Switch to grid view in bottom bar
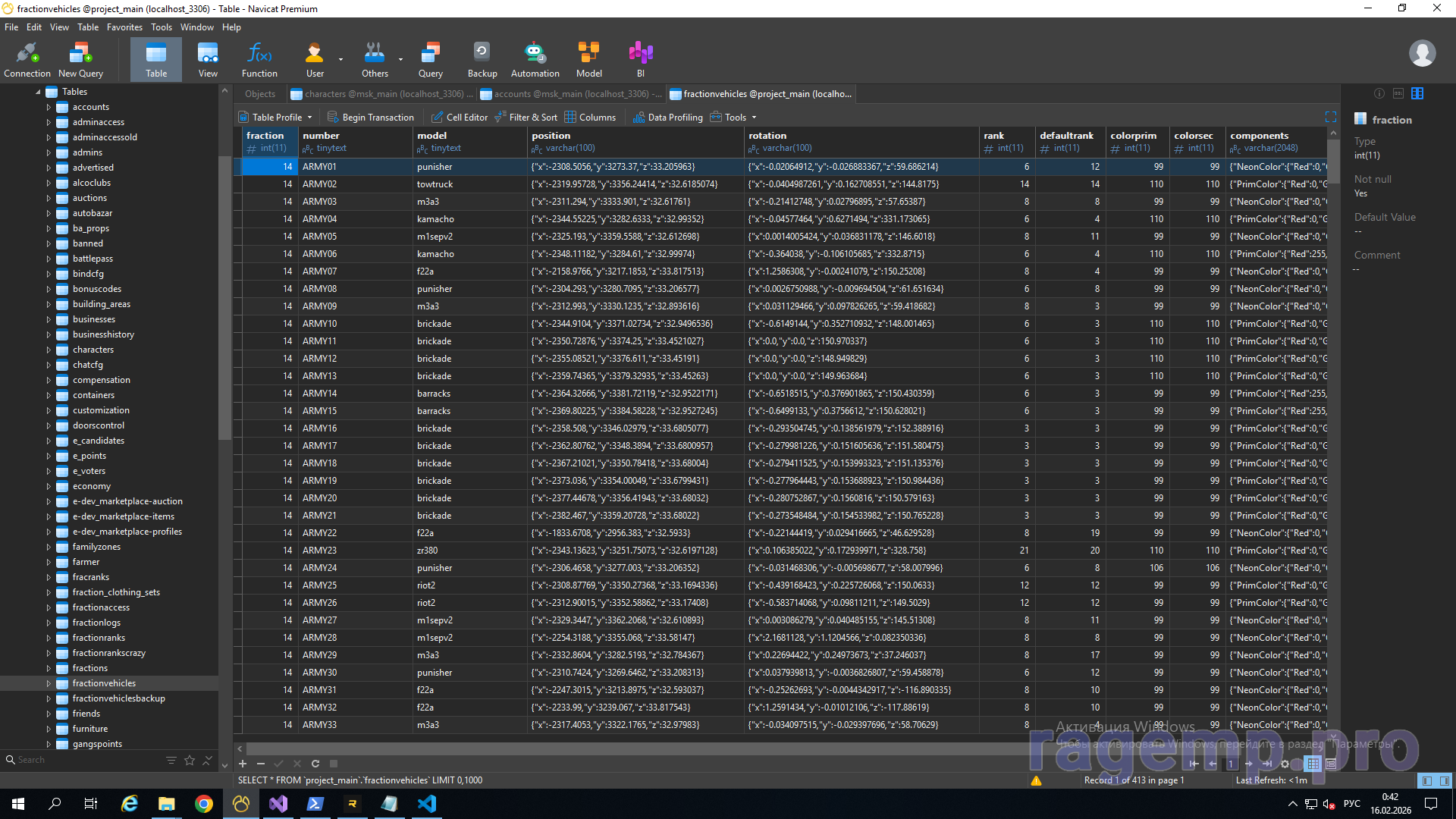This screenshot has width=1456, height=819. click(x=1313, y=764)
